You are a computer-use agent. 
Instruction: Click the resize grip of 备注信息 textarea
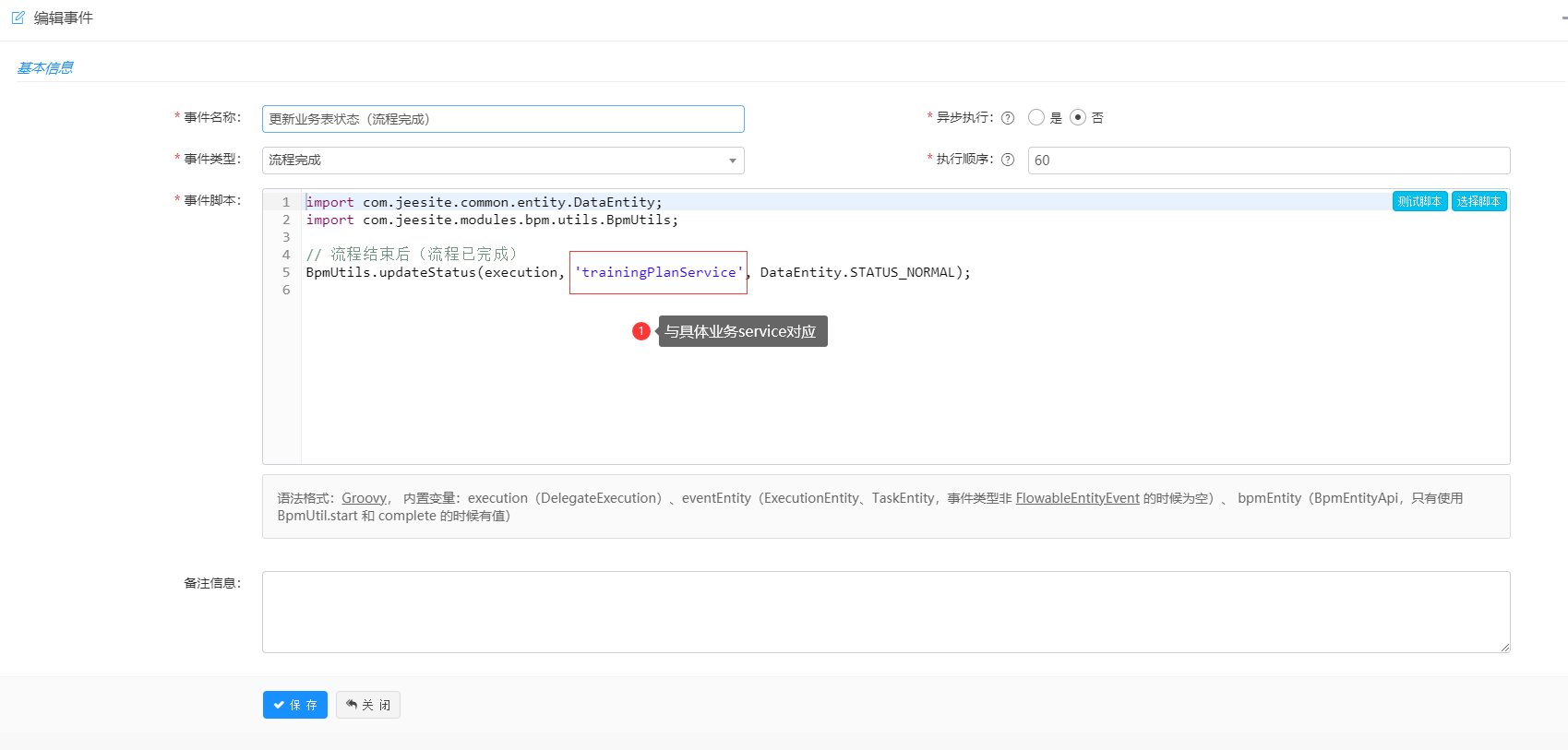(1505, 648)
